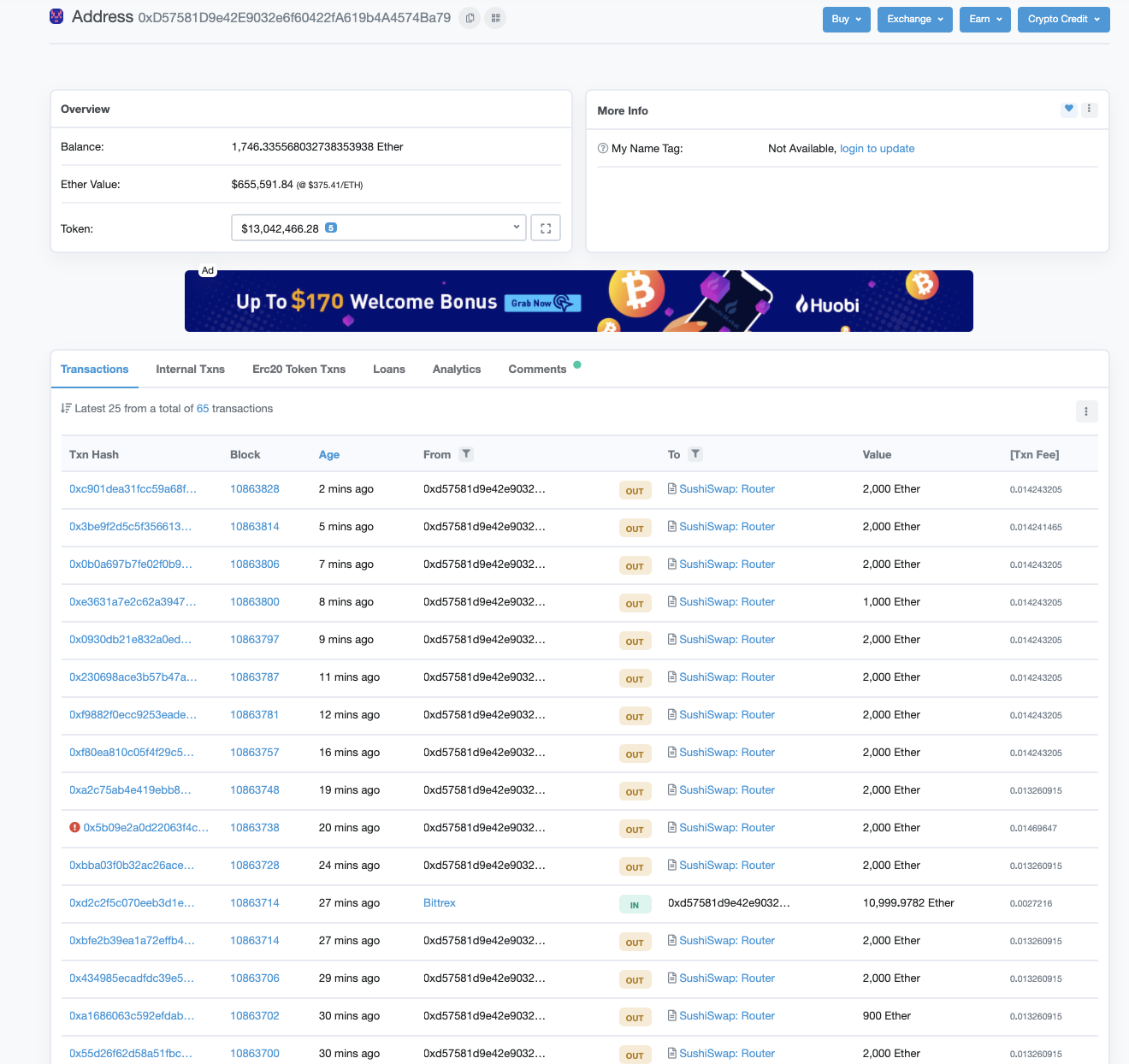This screenshot has height=1064, width=1129.
Task: Click the IN badge on Bittrex row
Action: point(635,904)
